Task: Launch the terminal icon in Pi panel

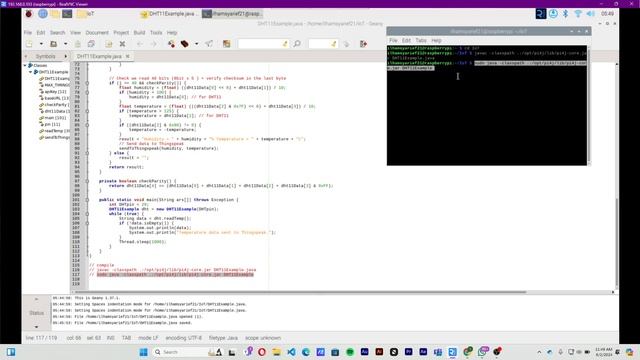Action: (x=67, y=14)
